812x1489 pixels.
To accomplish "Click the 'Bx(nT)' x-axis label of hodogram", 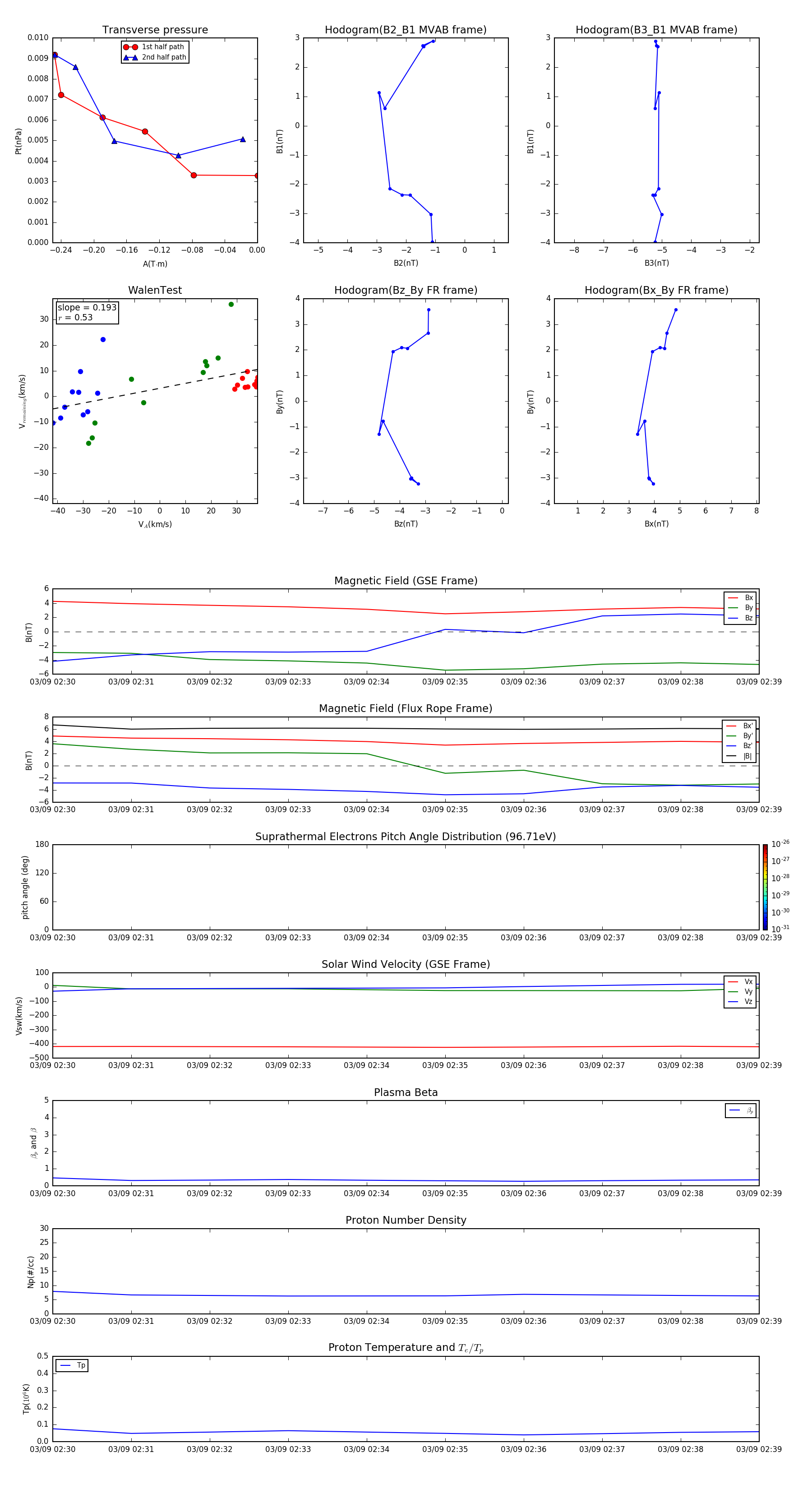I will 656,524.
